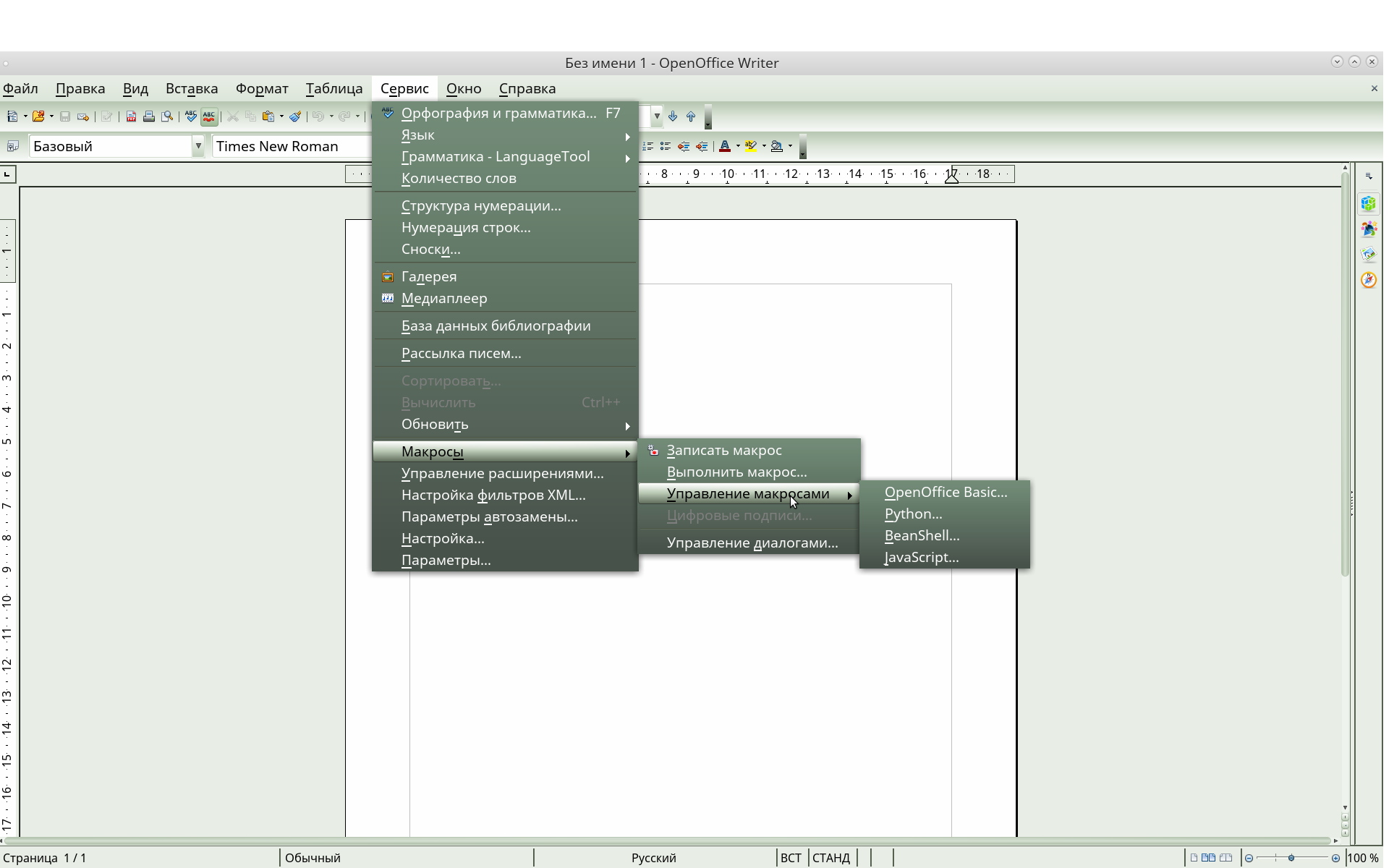The width and height of the screenshot is (1389, 868).
Task: Click the Spelling and Grammar check icon
Action: point(191,116)
